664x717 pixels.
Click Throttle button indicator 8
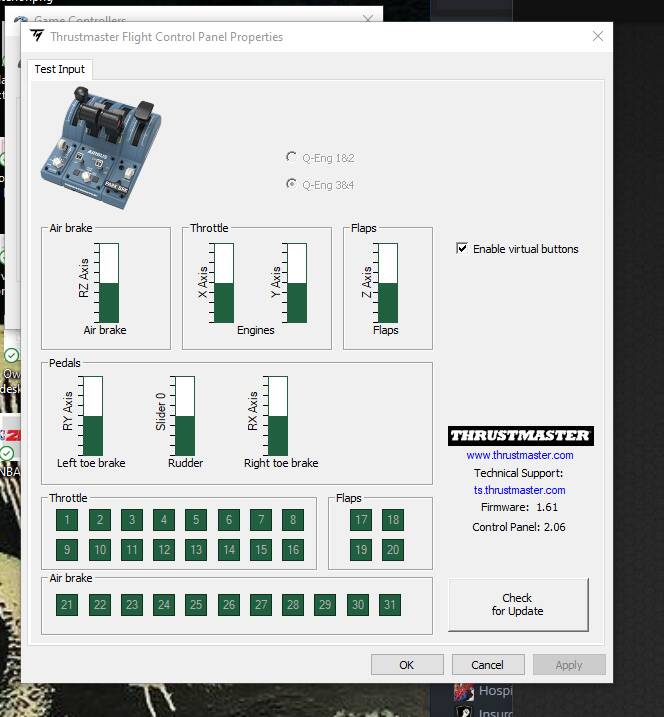click(x=293, y=520)
